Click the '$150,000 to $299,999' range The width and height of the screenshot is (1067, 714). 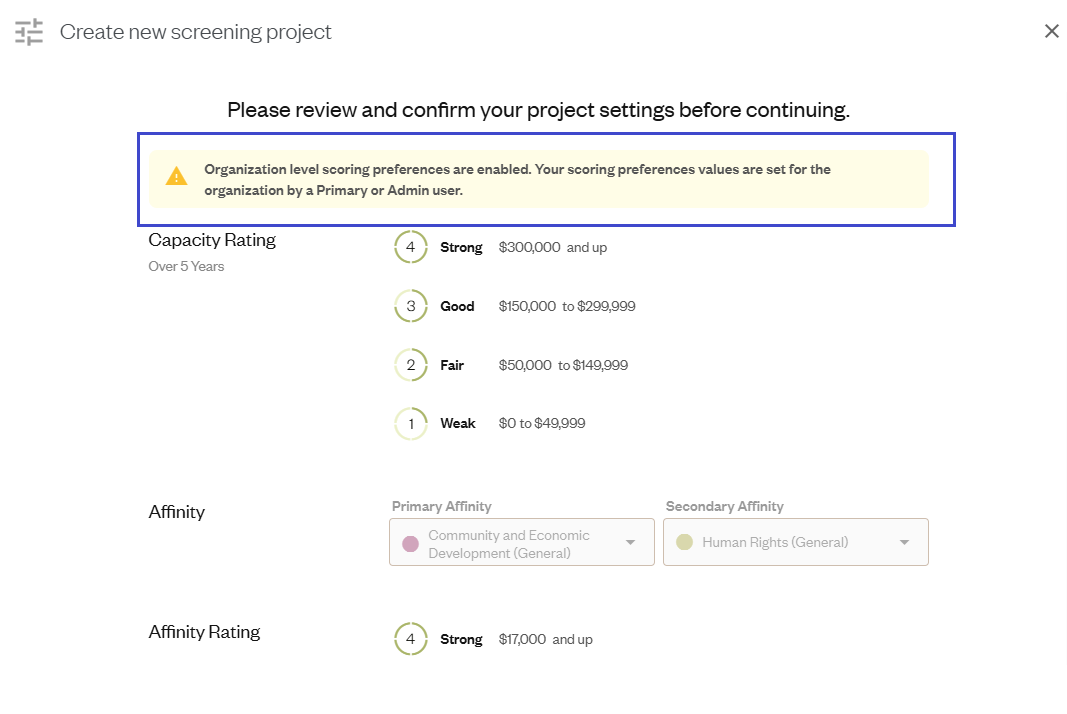point(567,306)
